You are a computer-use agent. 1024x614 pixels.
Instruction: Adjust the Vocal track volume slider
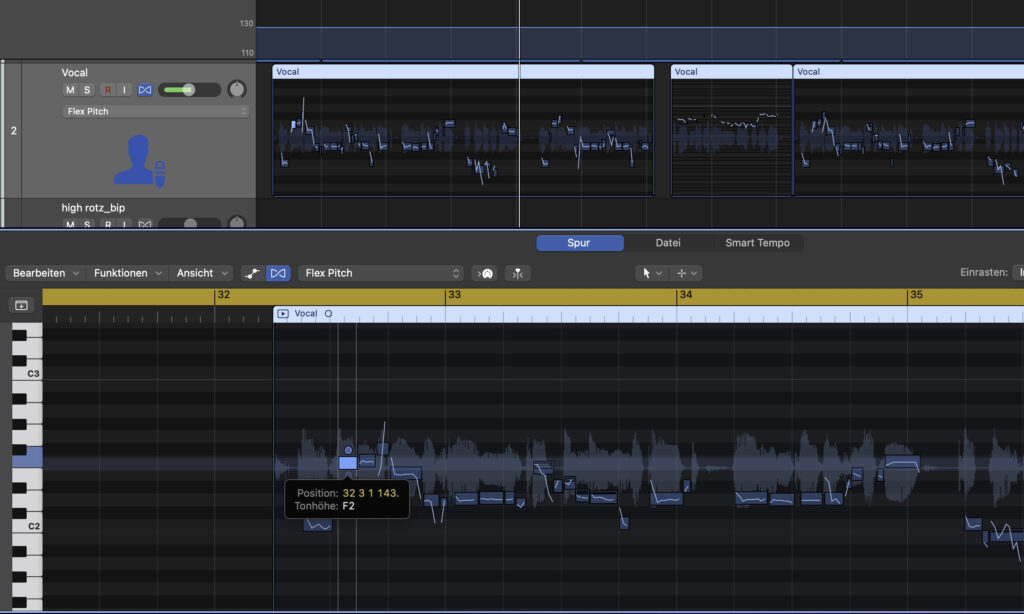point(189,89)
